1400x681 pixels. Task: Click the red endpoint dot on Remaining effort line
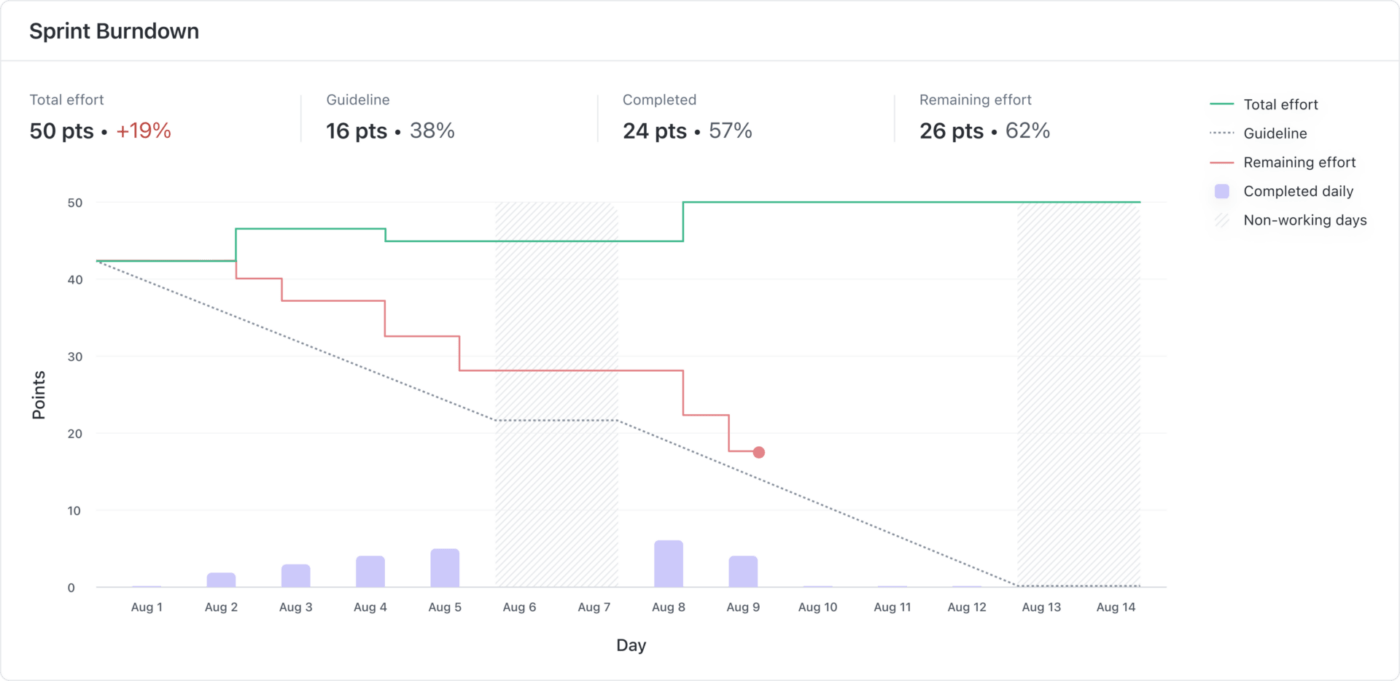click(759, 452)
